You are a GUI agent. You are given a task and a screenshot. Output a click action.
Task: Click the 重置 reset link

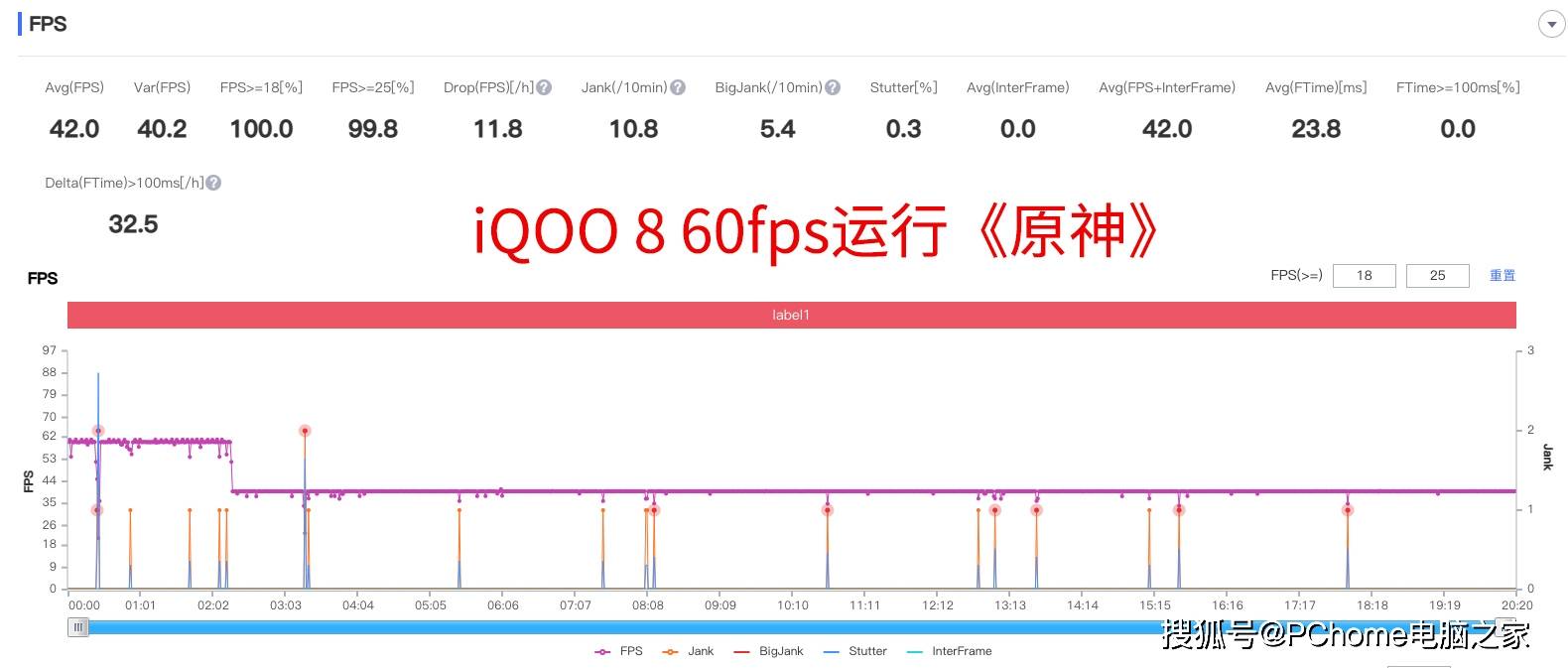tap(1502, 275)
